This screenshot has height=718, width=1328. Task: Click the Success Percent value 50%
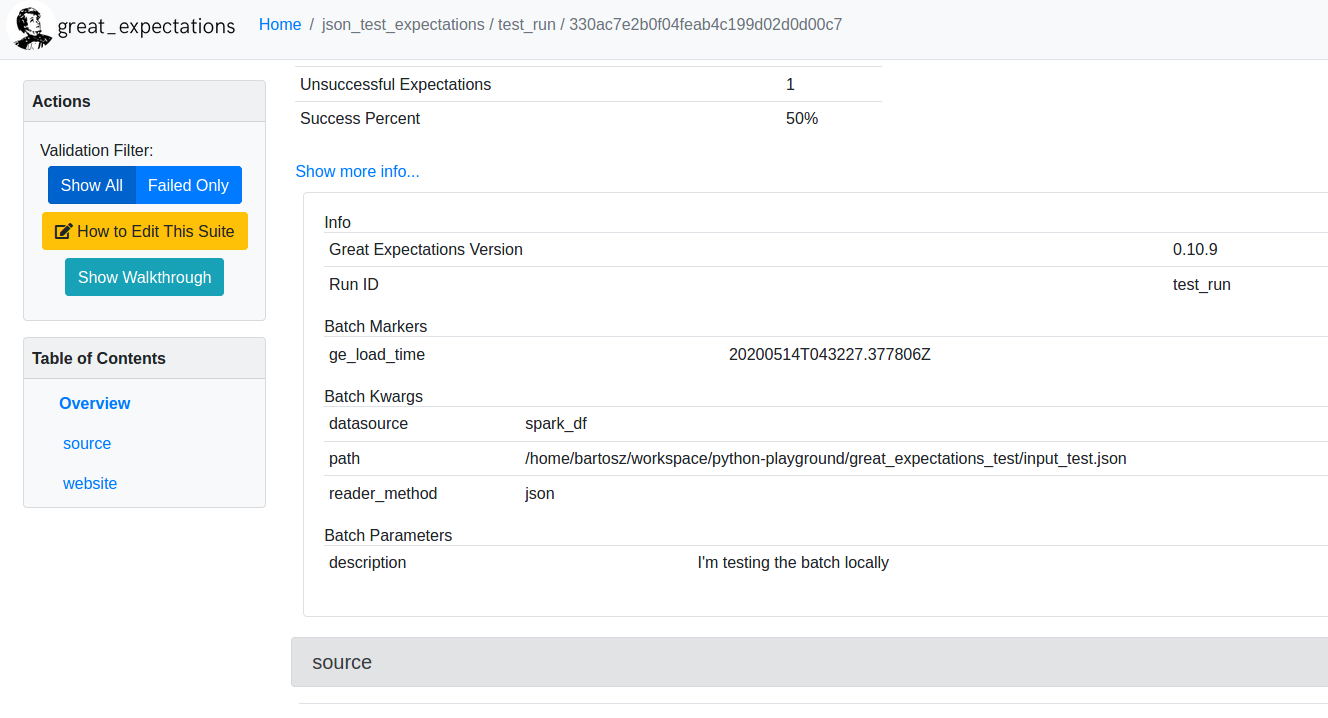coord(802,118)
